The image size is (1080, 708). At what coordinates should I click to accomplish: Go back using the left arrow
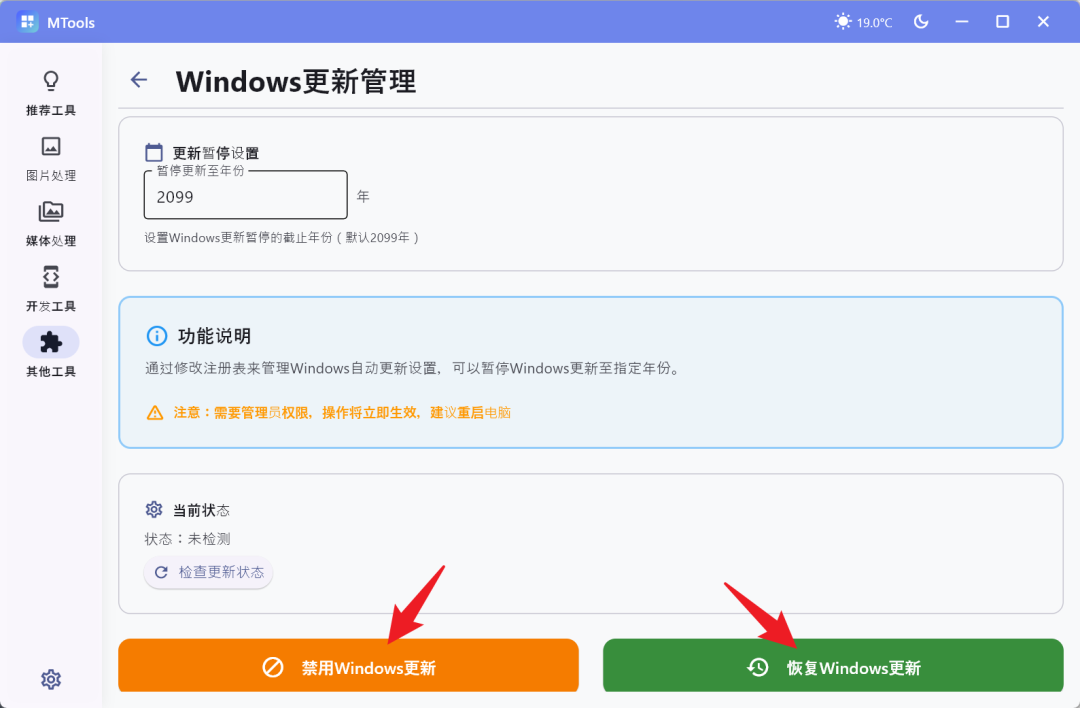(139, 80)
